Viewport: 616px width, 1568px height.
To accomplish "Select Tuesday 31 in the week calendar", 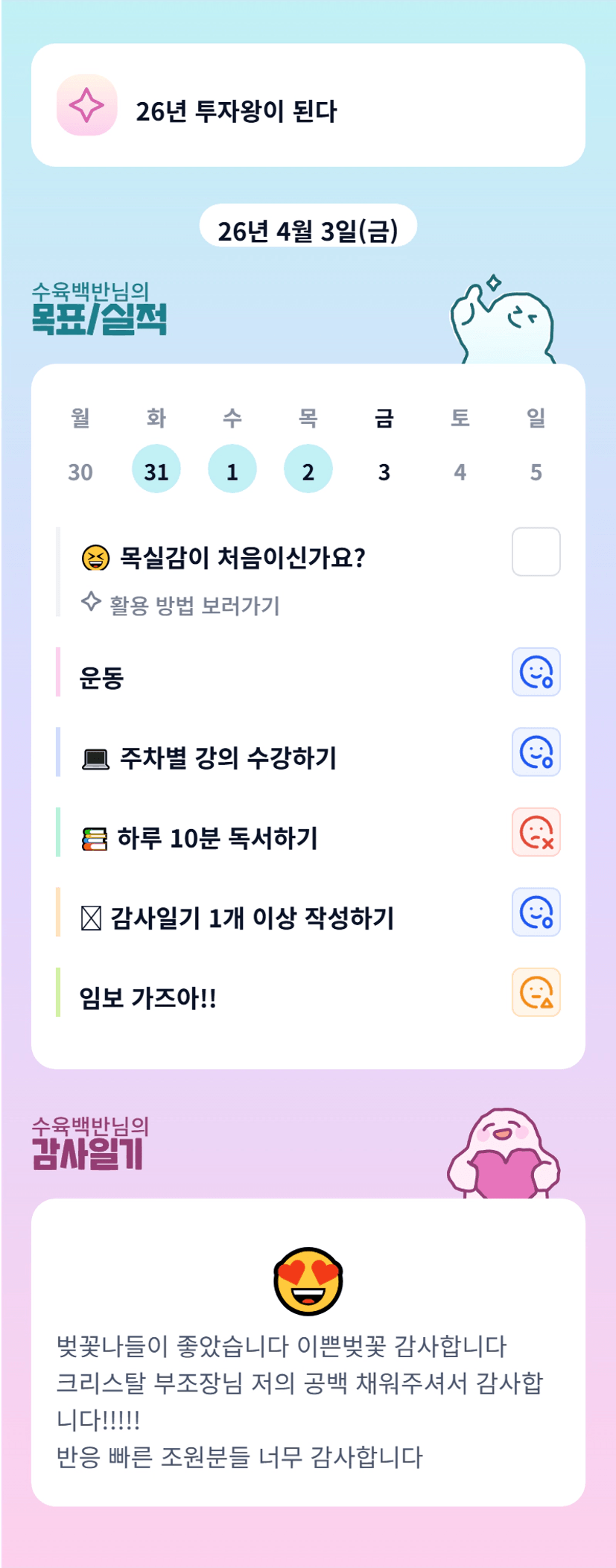I will (x=156, y=469).
